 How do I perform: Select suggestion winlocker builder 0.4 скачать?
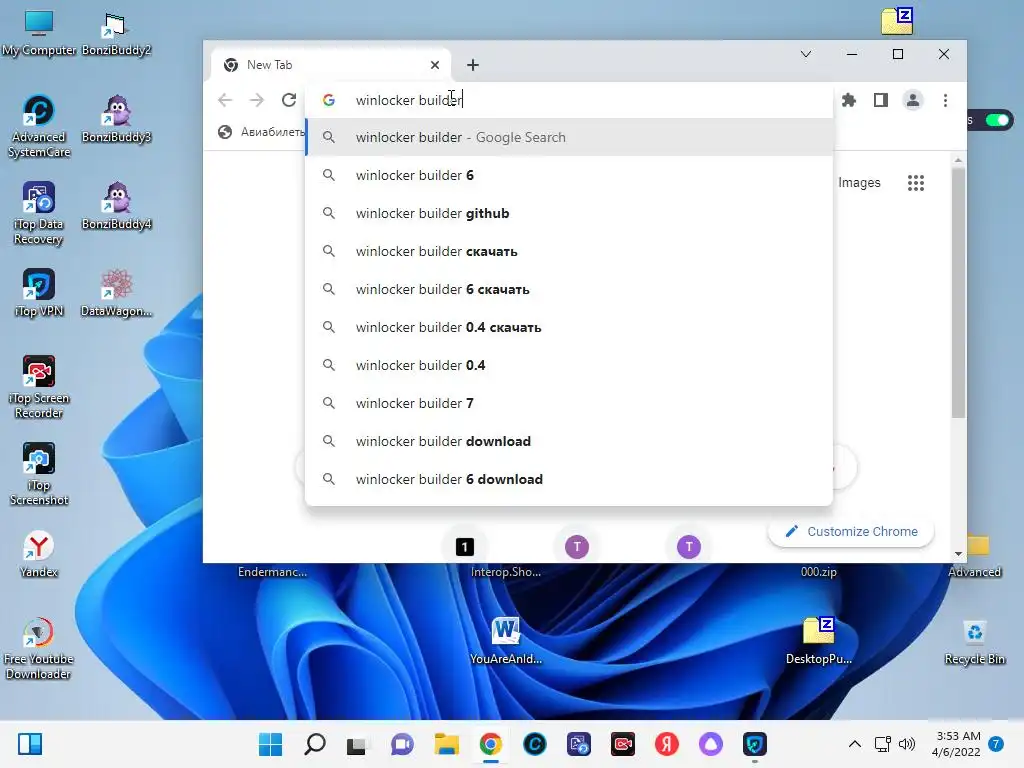click(x=569, y=327)
